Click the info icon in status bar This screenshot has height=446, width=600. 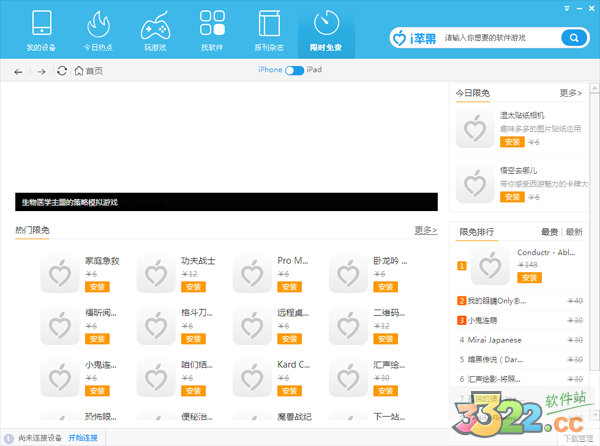pos(8,438)
